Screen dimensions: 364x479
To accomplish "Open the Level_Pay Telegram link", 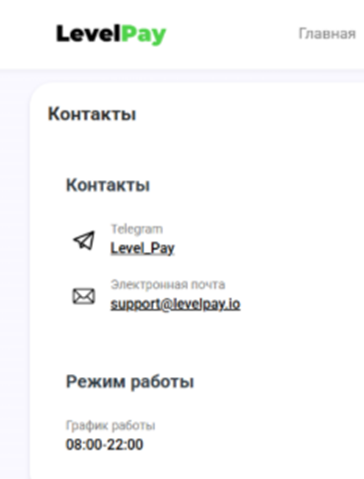I will pyautogui.click(x=142, y=248).
